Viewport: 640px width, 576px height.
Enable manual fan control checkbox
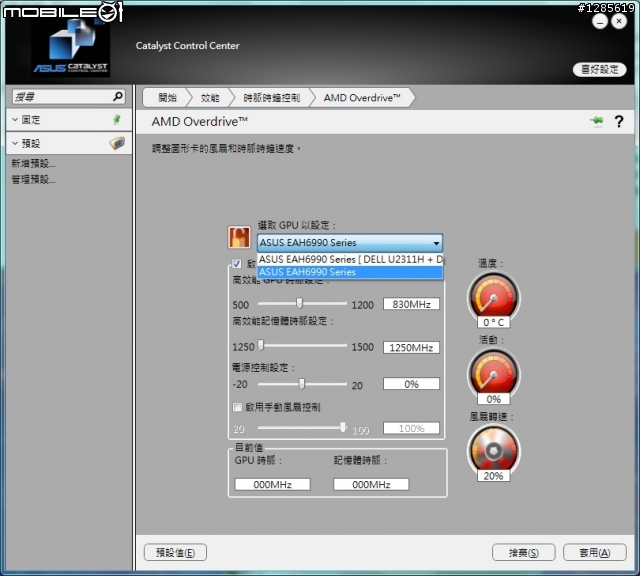click(237, 407)
